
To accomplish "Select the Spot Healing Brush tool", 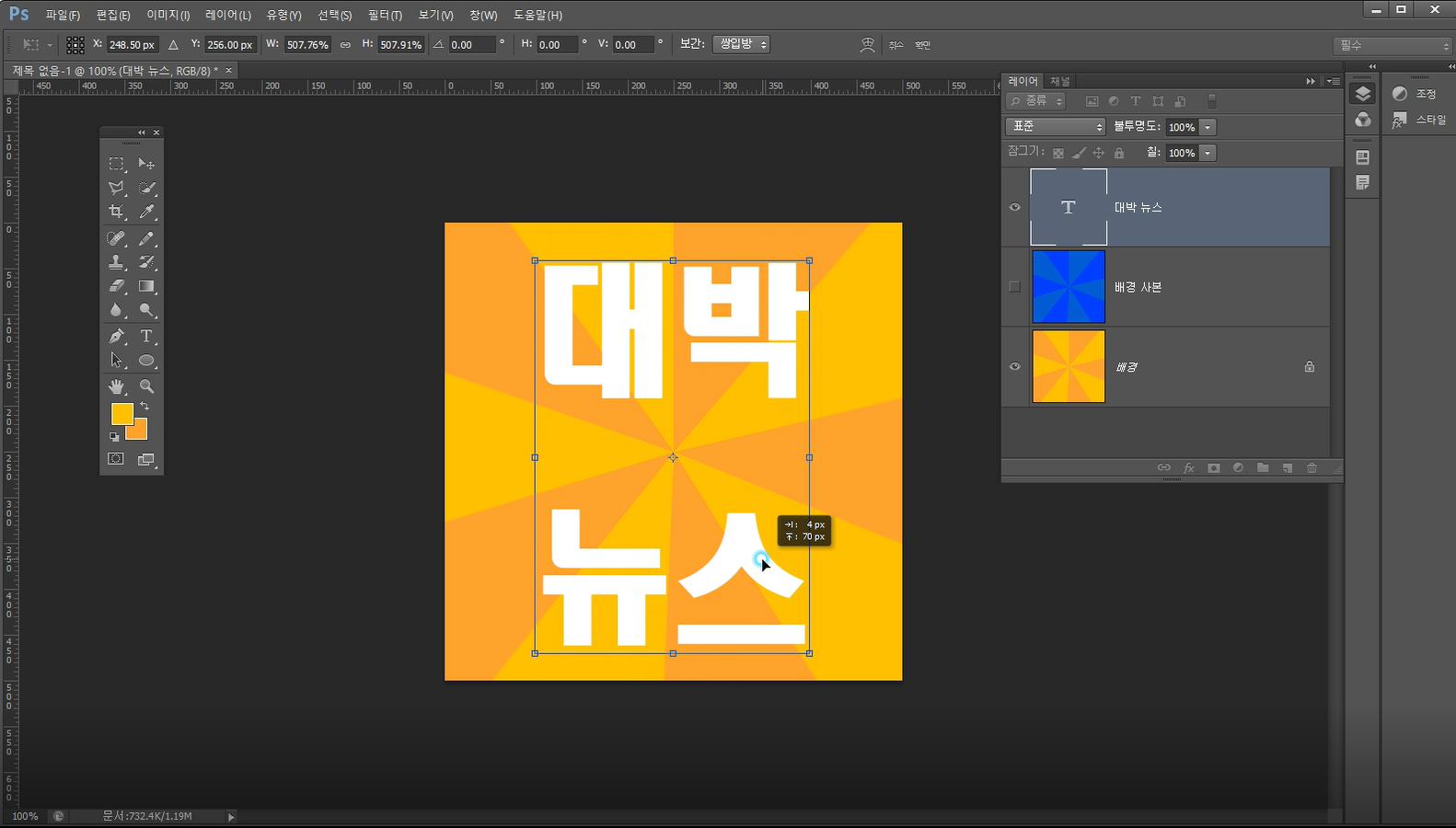I will click(117, 238).
